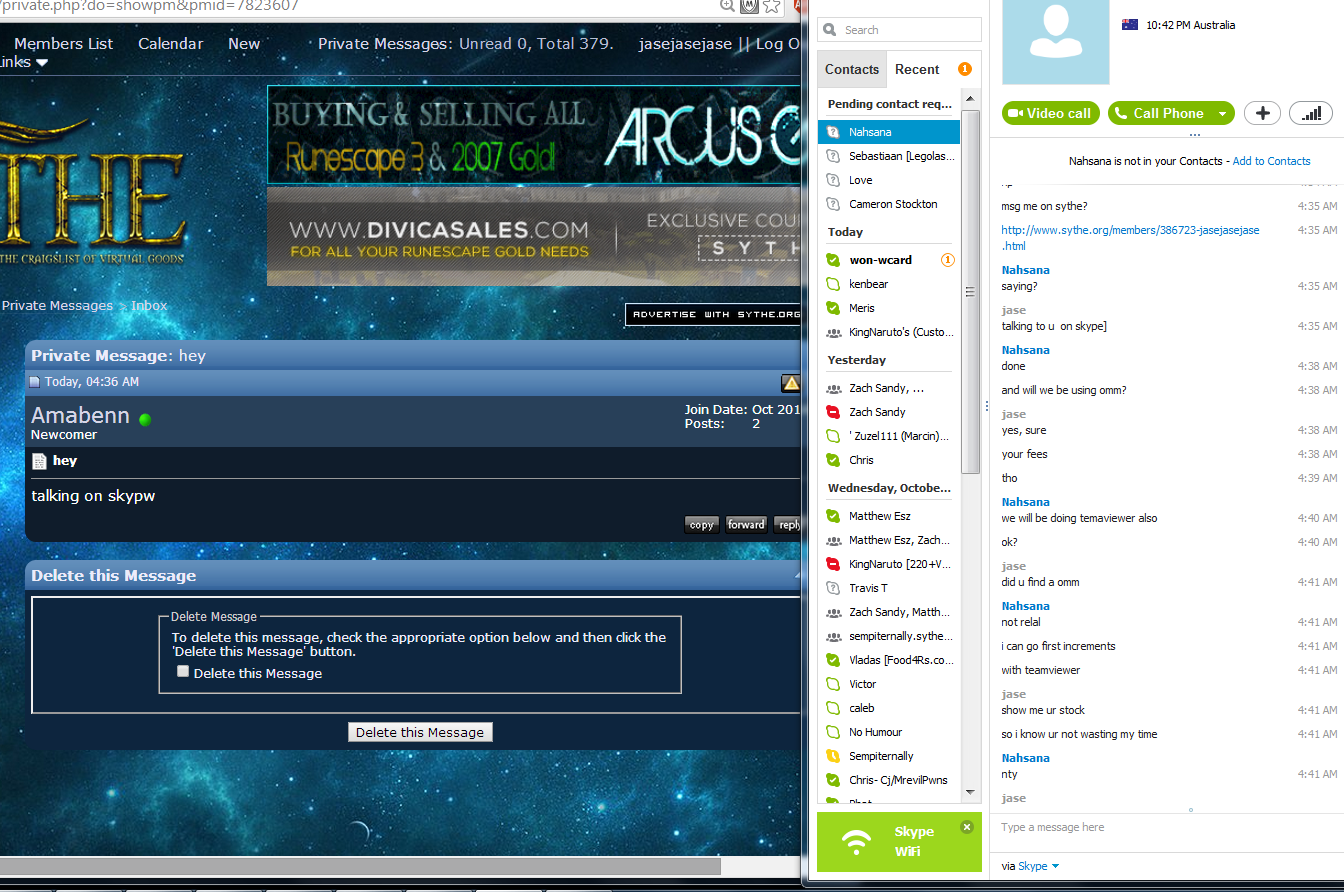Click the yellow away icon beside Sempiternally
The image size is (1344, 892).
pos(832,756)
